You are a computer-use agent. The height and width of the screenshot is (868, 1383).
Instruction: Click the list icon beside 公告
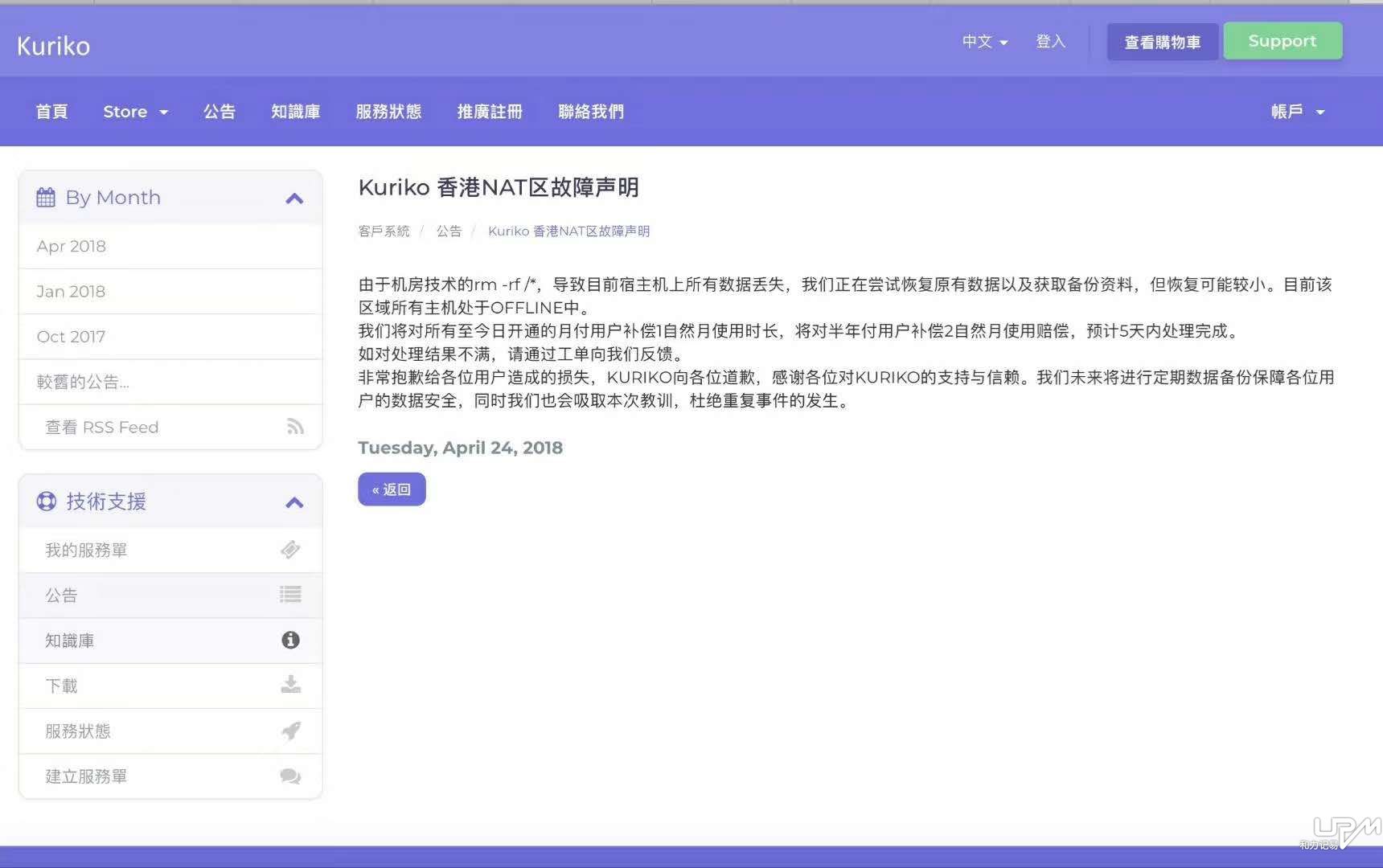point(290,595)
